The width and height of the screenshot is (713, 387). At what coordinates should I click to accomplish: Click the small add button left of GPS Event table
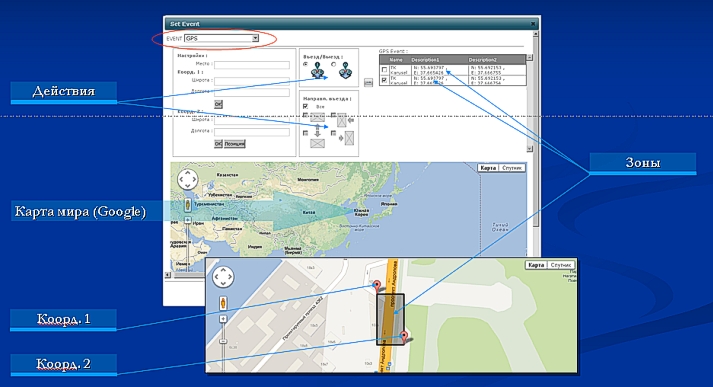coord(368,83)
